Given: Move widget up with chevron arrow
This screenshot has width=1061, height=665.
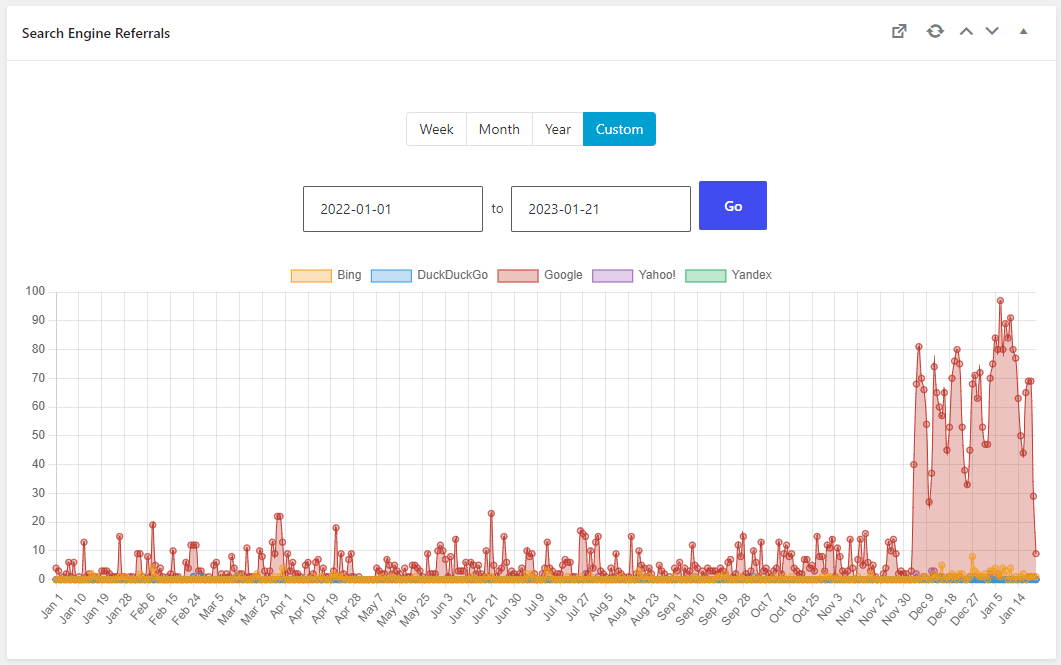Looking at the screenshot, I should [966, 31].
